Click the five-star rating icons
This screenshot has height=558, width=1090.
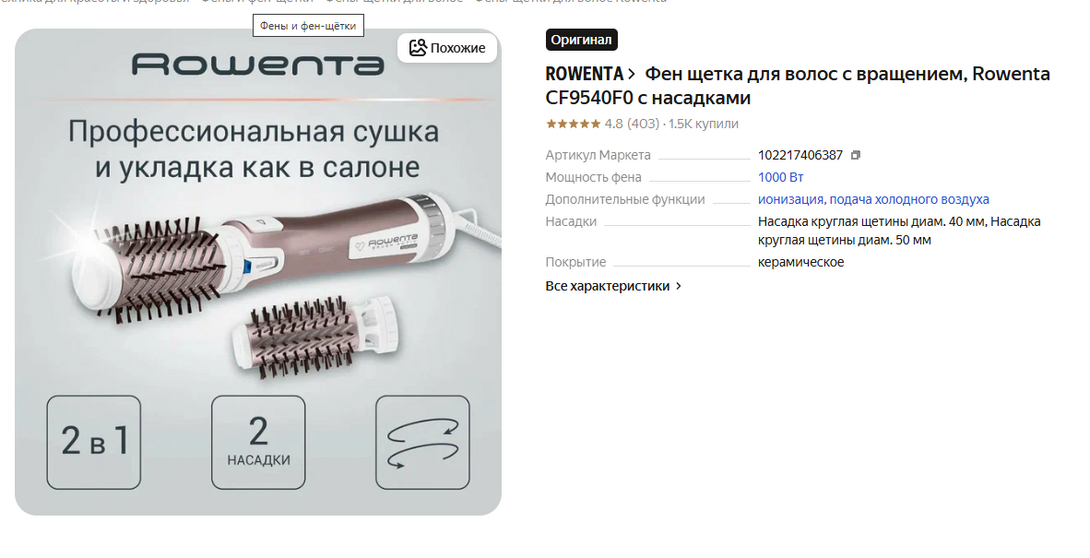[573, 124]
